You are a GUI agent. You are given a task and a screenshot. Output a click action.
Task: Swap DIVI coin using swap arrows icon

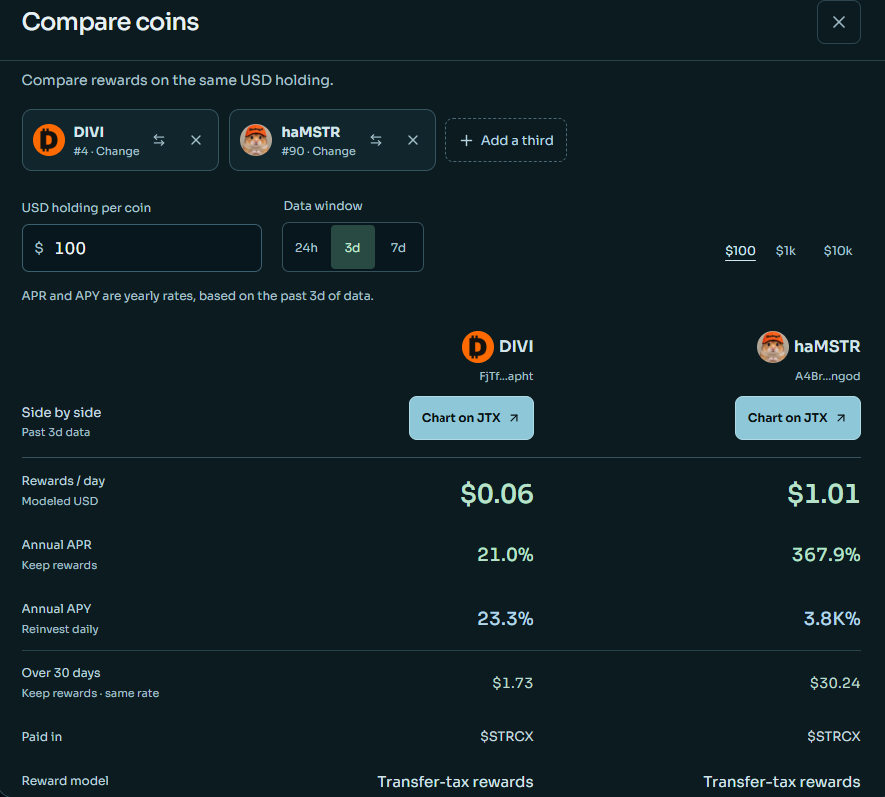pos(159,140)
